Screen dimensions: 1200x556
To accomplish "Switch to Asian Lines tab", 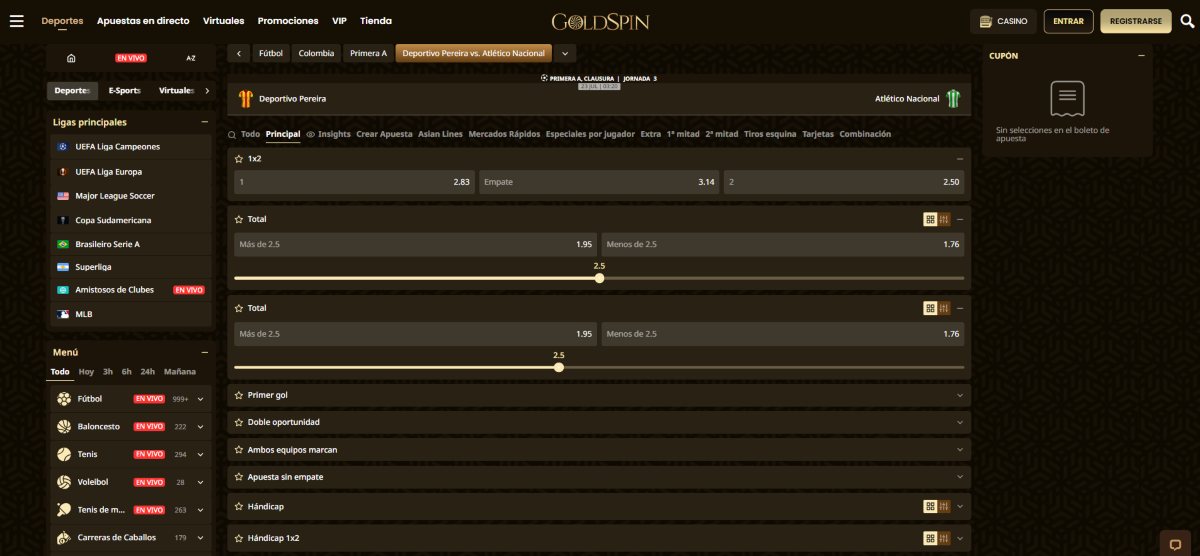I will [440, 134].
